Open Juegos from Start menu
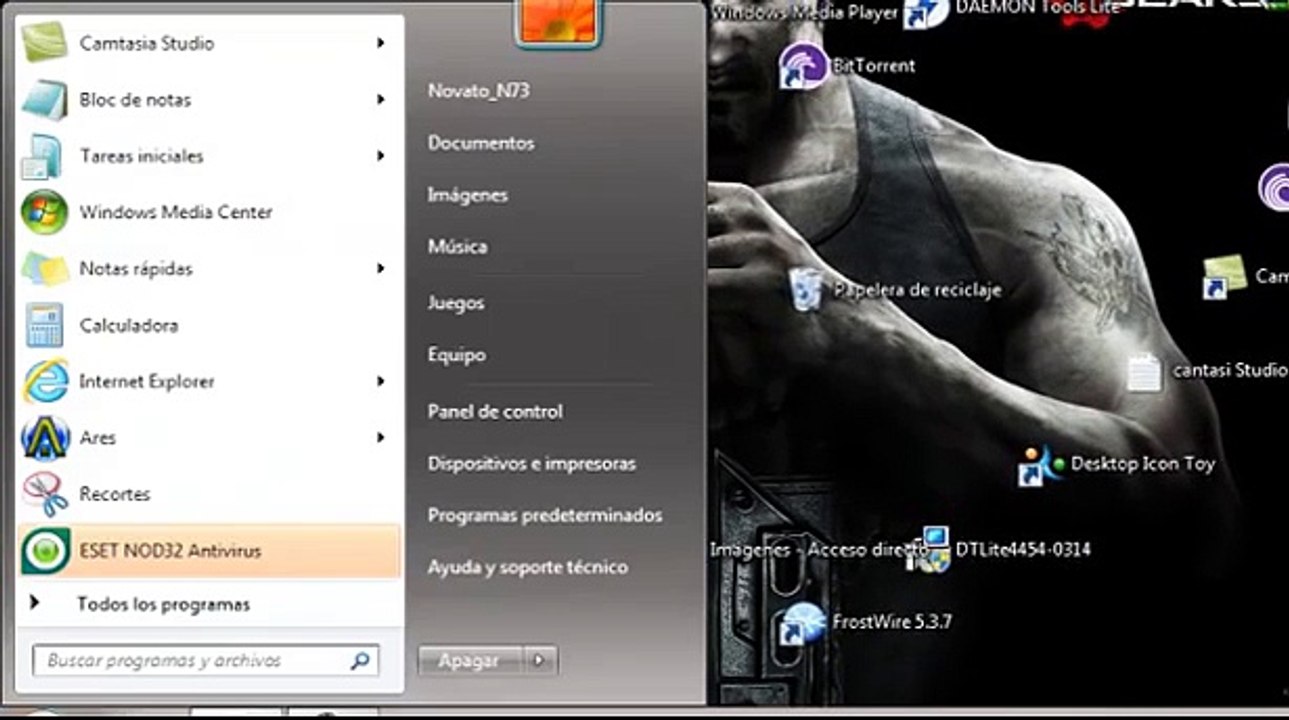Viewport: 1289px width, 720px height. point(456,303)
